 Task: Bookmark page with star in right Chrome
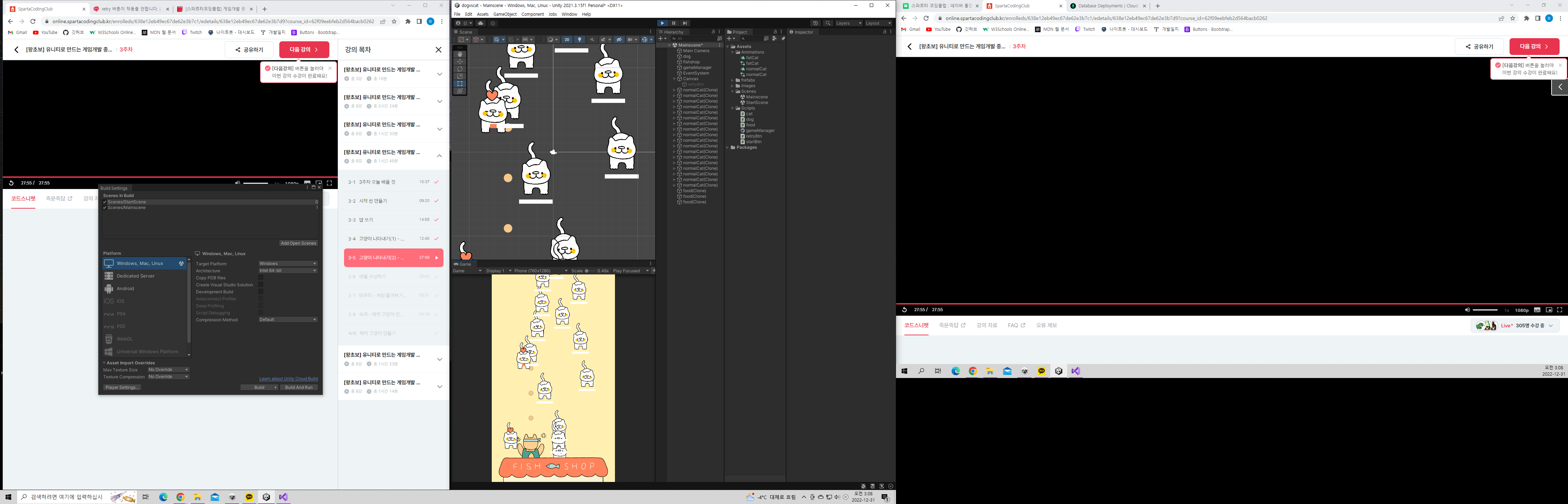pyautogui.click(x=1513, y=18)
